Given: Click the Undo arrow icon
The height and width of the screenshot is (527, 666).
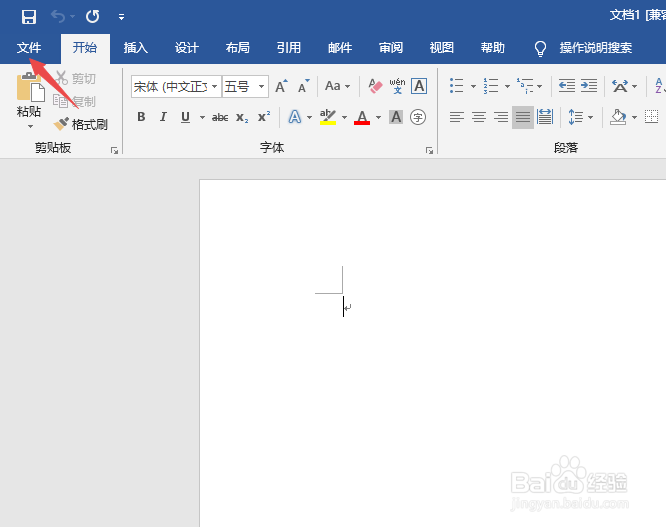Looking at the screenshot, I should [58, 17].
